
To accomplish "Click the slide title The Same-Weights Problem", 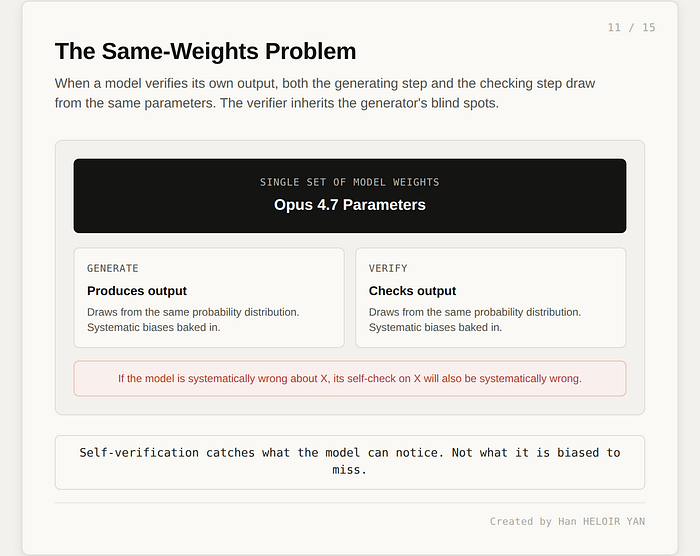I will click(205, 51).
